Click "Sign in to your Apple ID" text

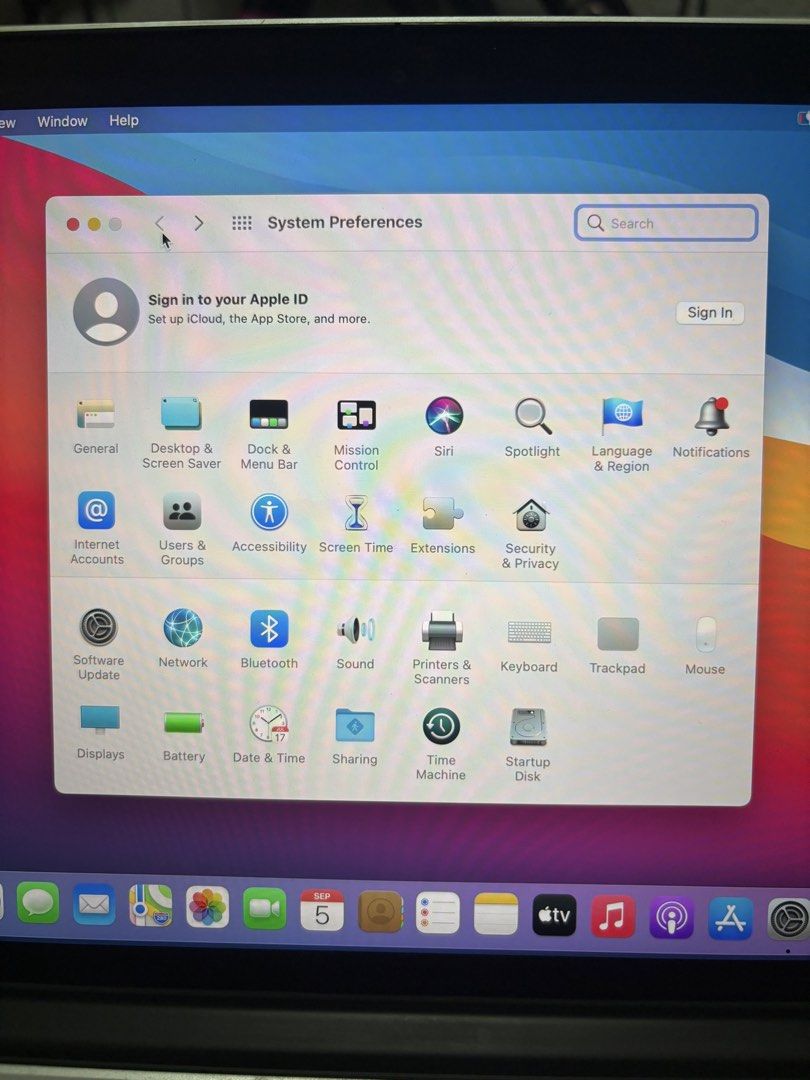(228, 300)
